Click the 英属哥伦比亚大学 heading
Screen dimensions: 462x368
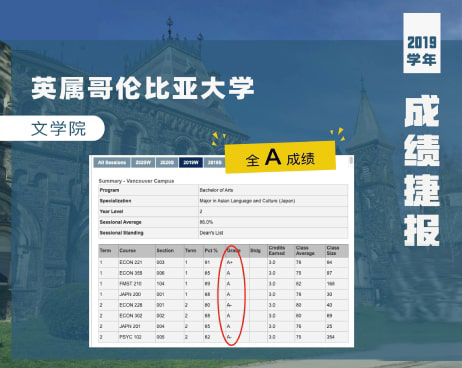(143, 88)
